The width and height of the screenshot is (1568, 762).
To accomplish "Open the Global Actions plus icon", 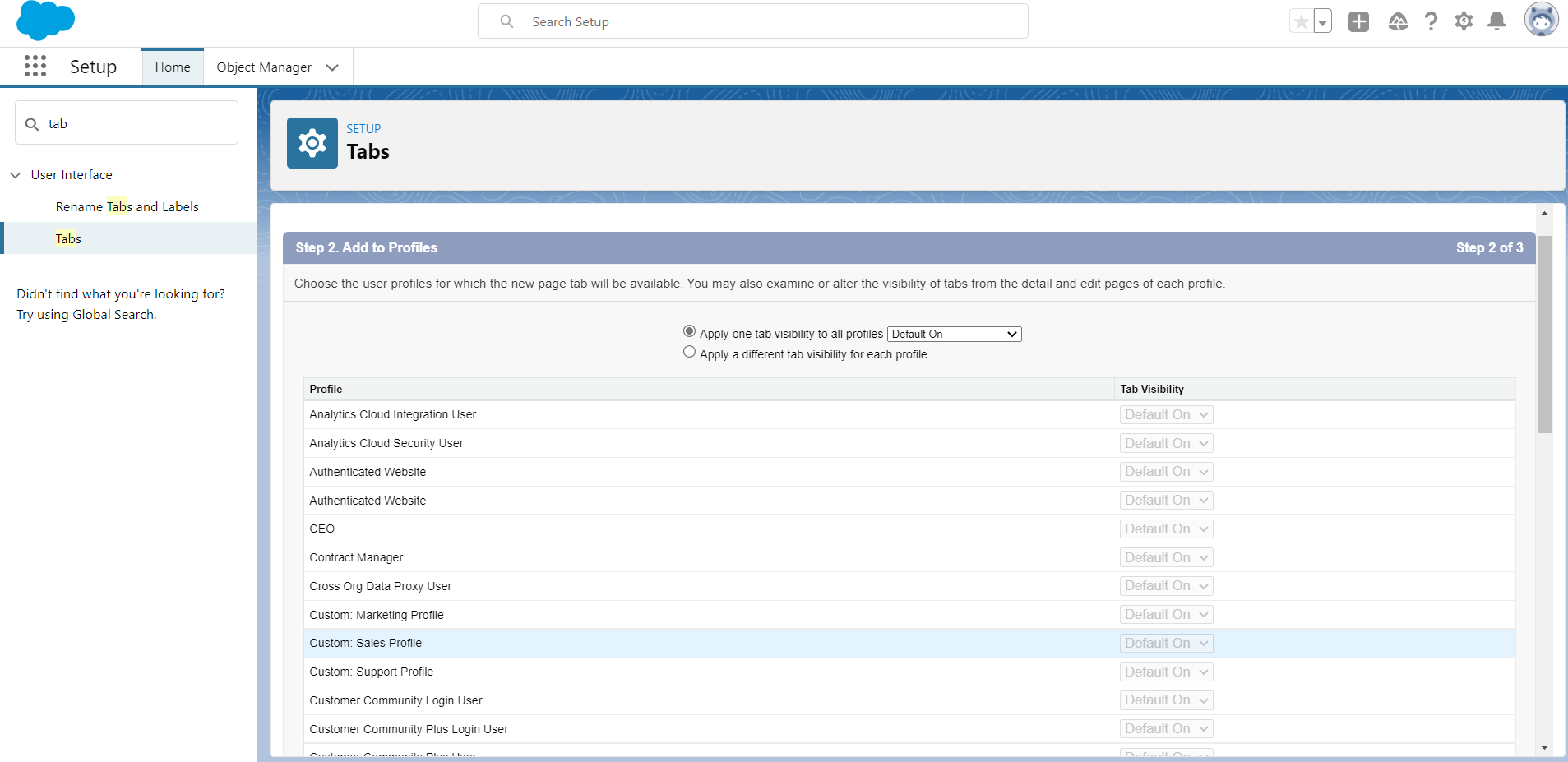I will [1358, 22].
